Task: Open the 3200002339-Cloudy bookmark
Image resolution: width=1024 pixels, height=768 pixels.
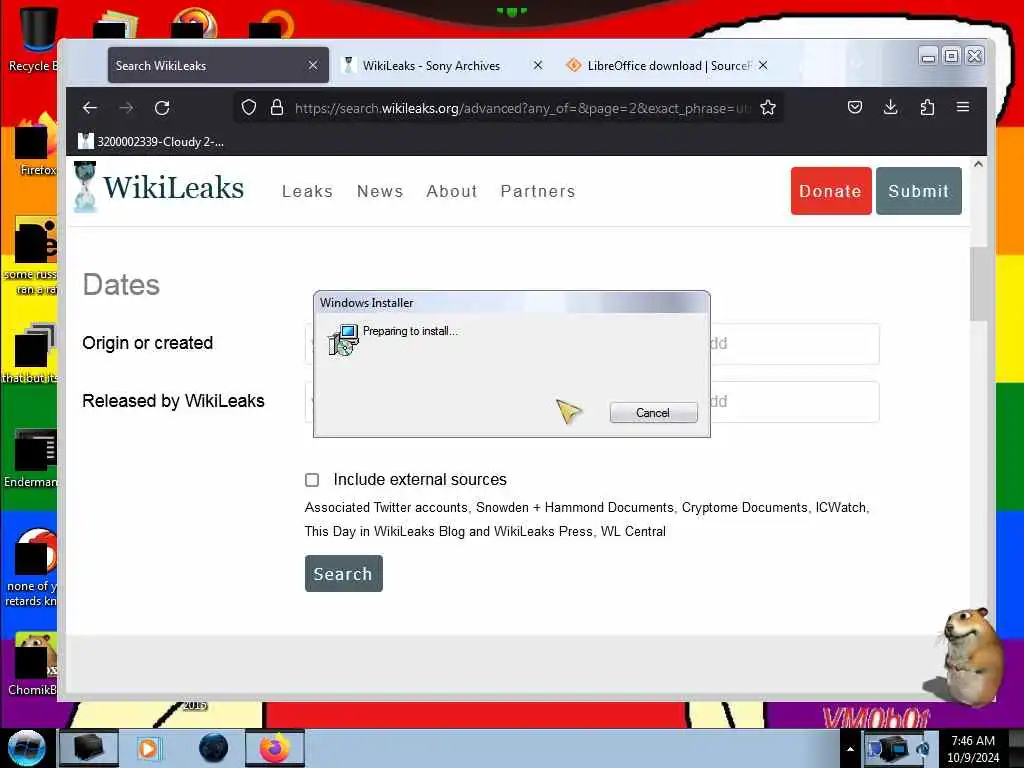Action: pos(151,141)
